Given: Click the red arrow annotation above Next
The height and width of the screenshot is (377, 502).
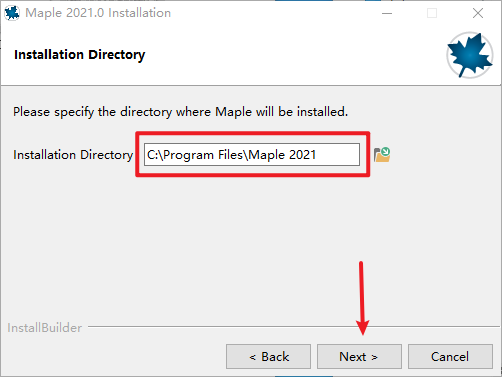Looking at the screenshot, I should point(362,298).
